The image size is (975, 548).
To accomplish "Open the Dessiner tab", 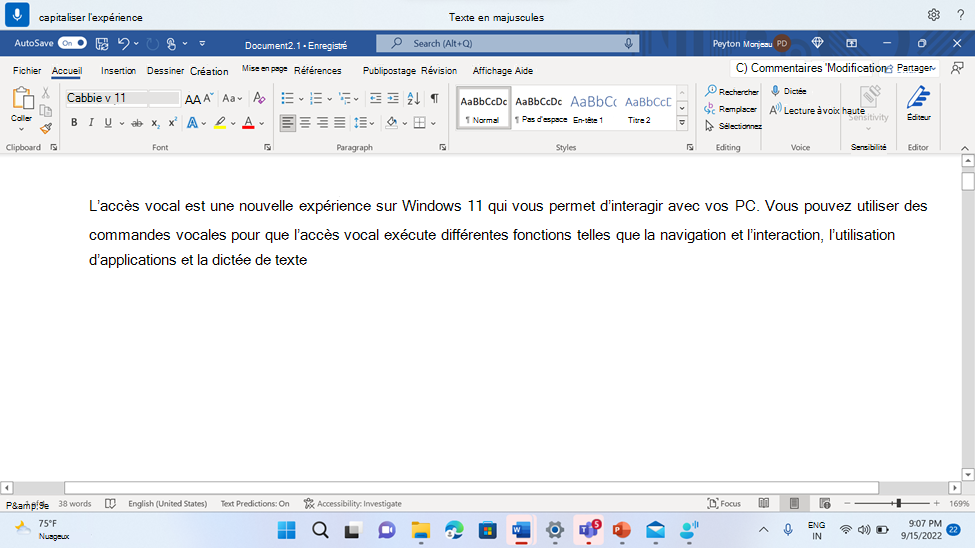I will [165, 71].
